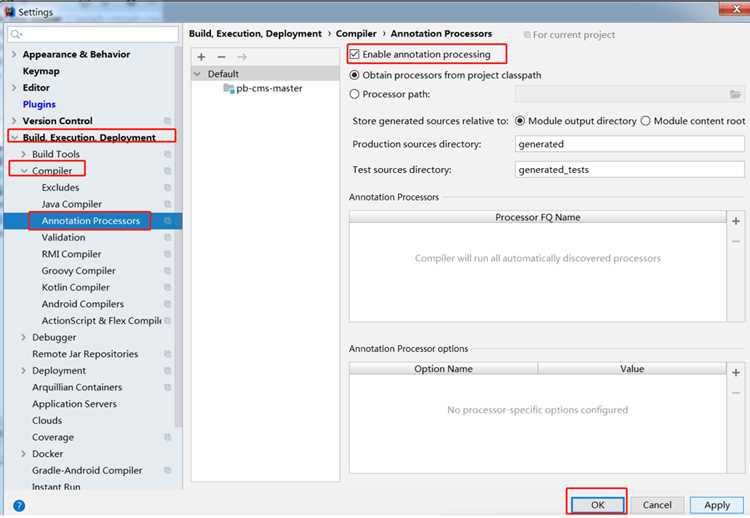
Task: Click the settings search field
Action: pos(93,34)
